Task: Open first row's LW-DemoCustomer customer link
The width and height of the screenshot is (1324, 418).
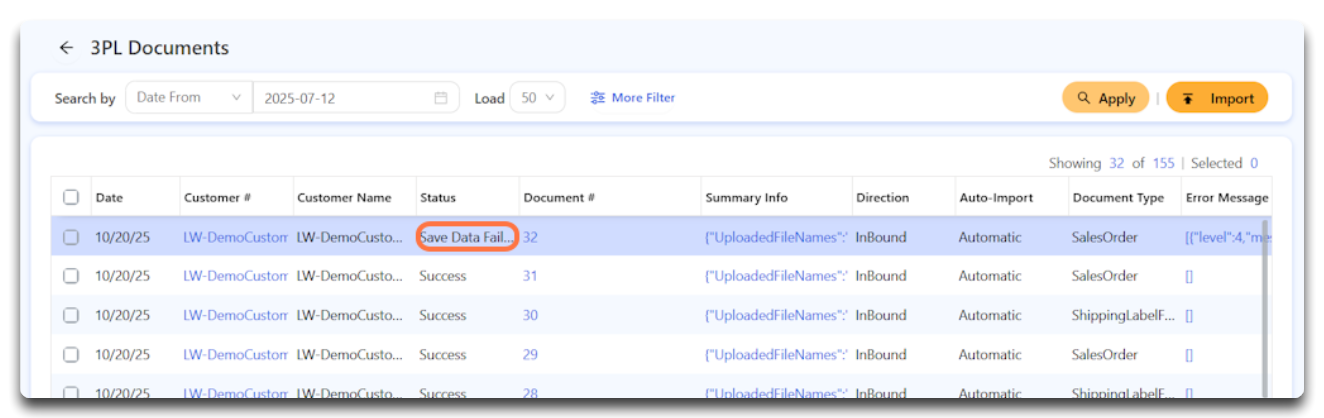Action: tap(235, 237)
